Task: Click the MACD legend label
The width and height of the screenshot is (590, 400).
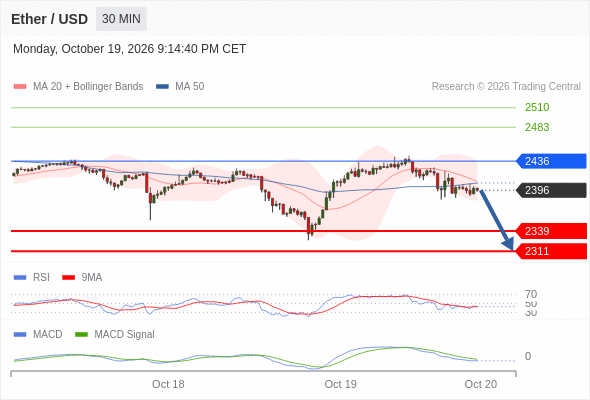Action: pyautogui.click(x=47, y=335)
